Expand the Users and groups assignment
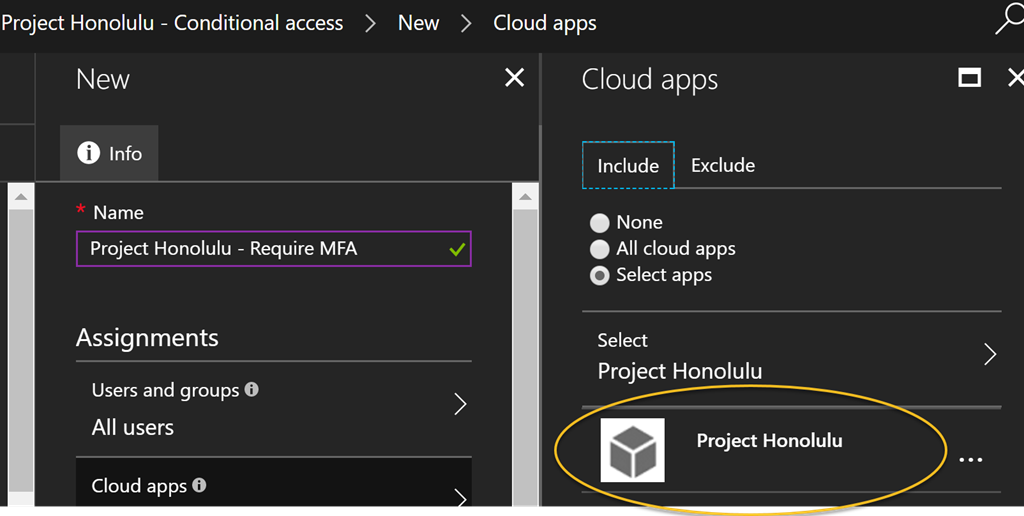The width and height of the screenshot is (1024, 516). coord(274,409)
